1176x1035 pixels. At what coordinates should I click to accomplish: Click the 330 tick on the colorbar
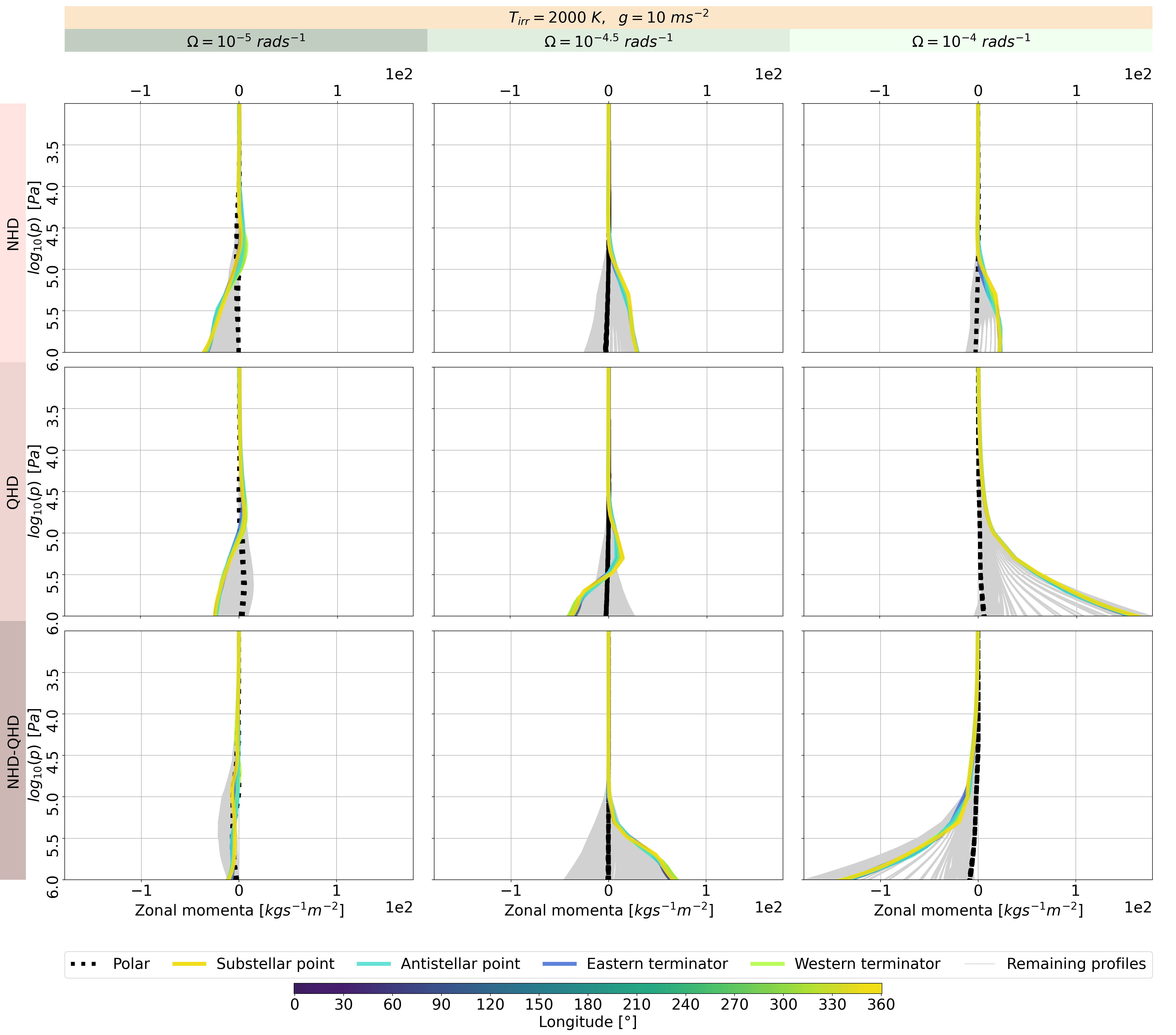(833, 1004)
